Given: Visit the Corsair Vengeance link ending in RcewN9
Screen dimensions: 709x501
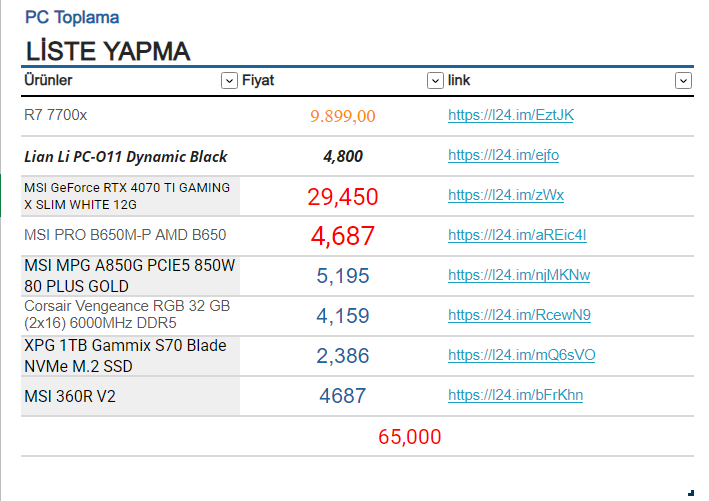Looking at the screenshot, I should pyautogui.click(x=519, y=315).
